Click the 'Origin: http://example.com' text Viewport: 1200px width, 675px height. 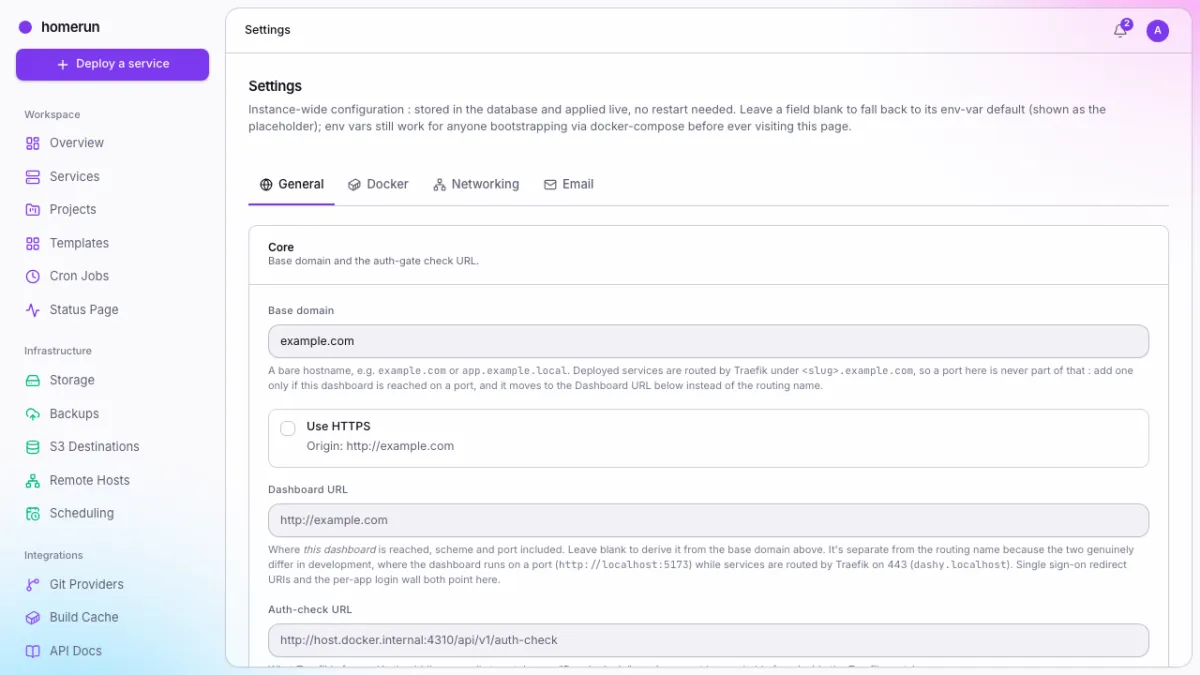click(x=380, y=446)
